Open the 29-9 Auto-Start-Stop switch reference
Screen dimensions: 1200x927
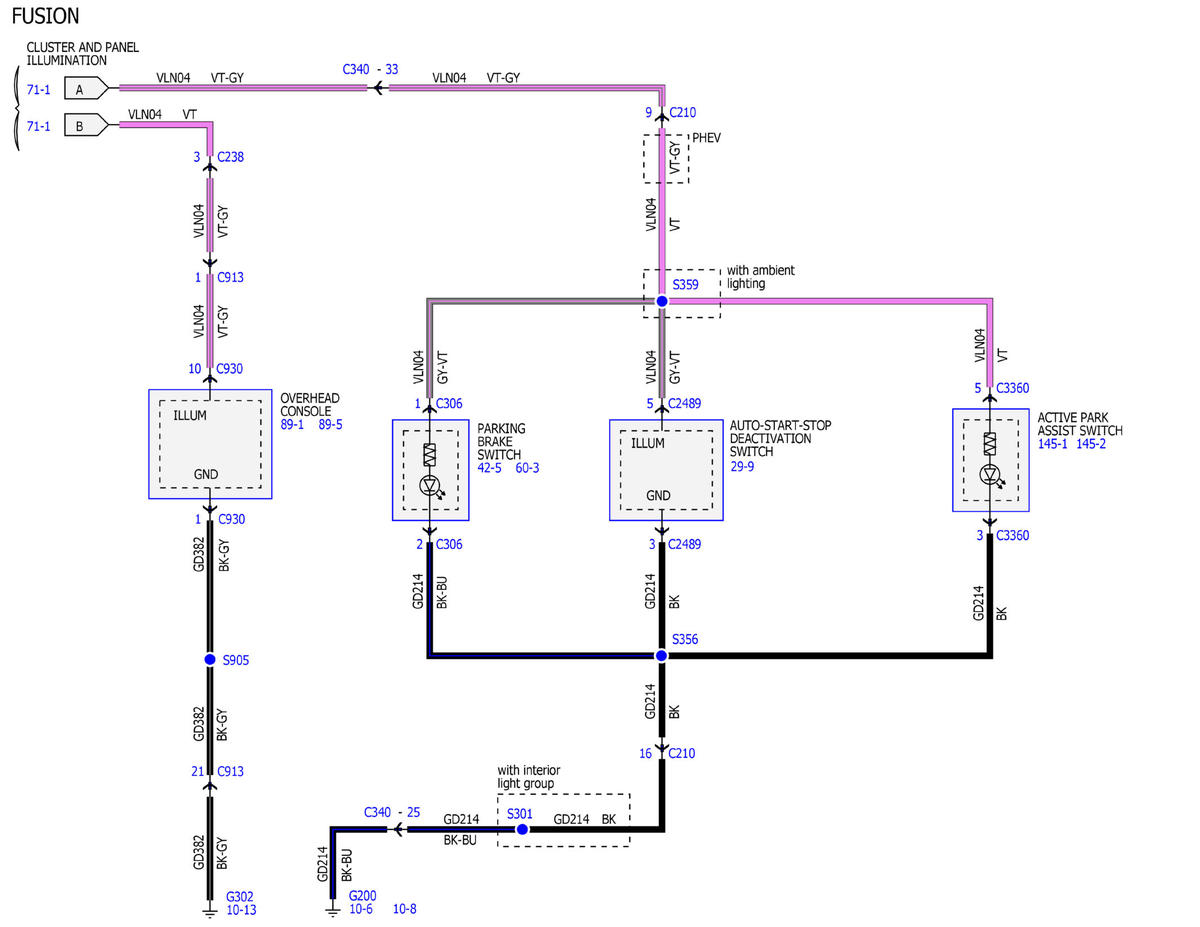(743, 466)
